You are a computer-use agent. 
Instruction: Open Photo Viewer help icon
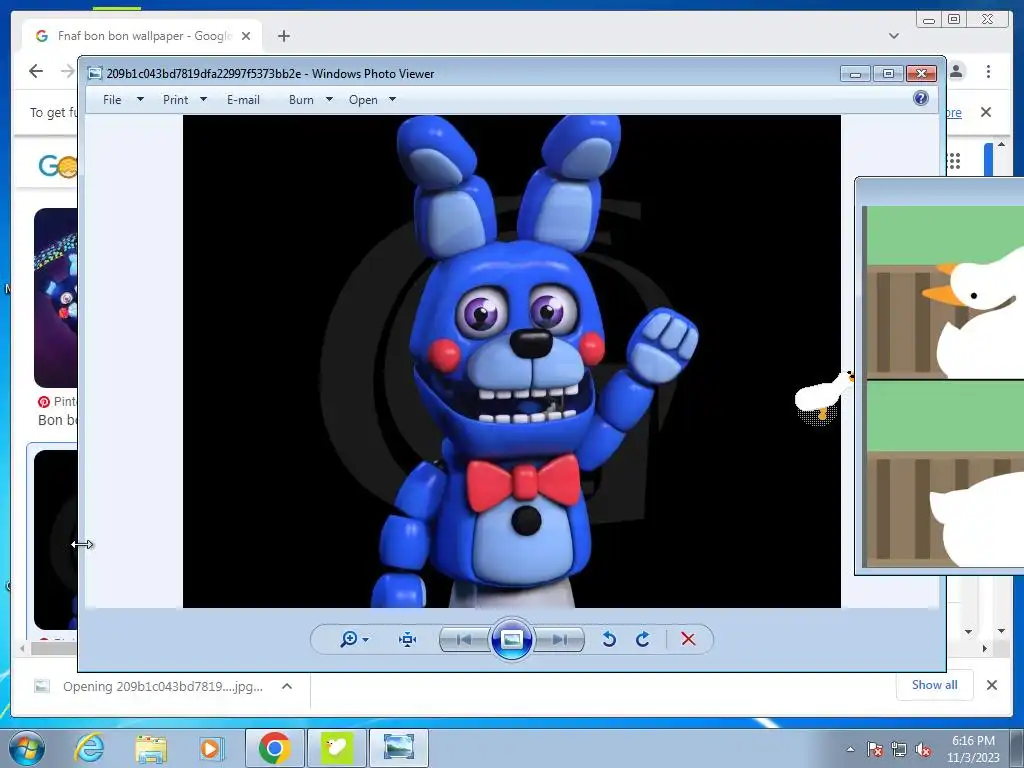[921, 99]
